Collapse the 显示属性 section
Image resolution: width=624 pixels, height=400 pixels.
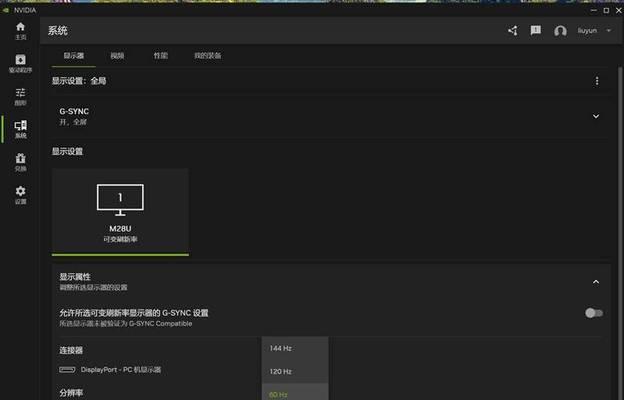point(596,282)
